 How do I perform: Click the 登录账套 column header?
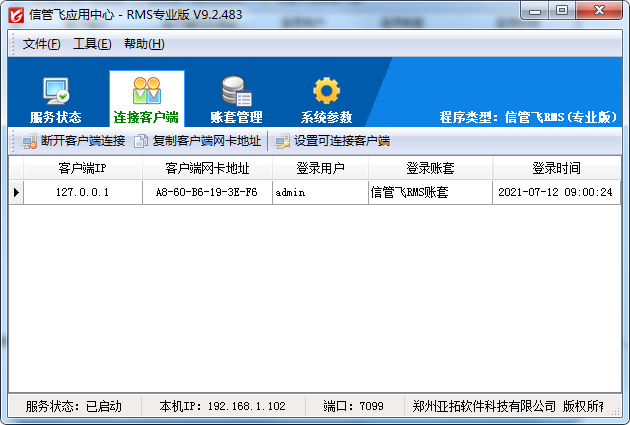pos(430,168)
